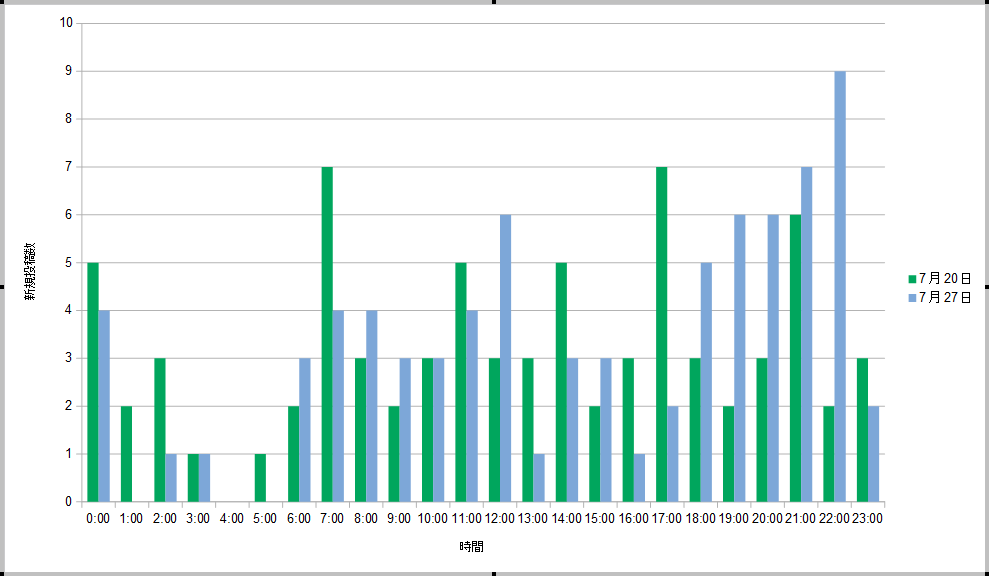Pick the short green bar at 5:00
This screenshot has width=989, height=576.
tap(260, 478)
